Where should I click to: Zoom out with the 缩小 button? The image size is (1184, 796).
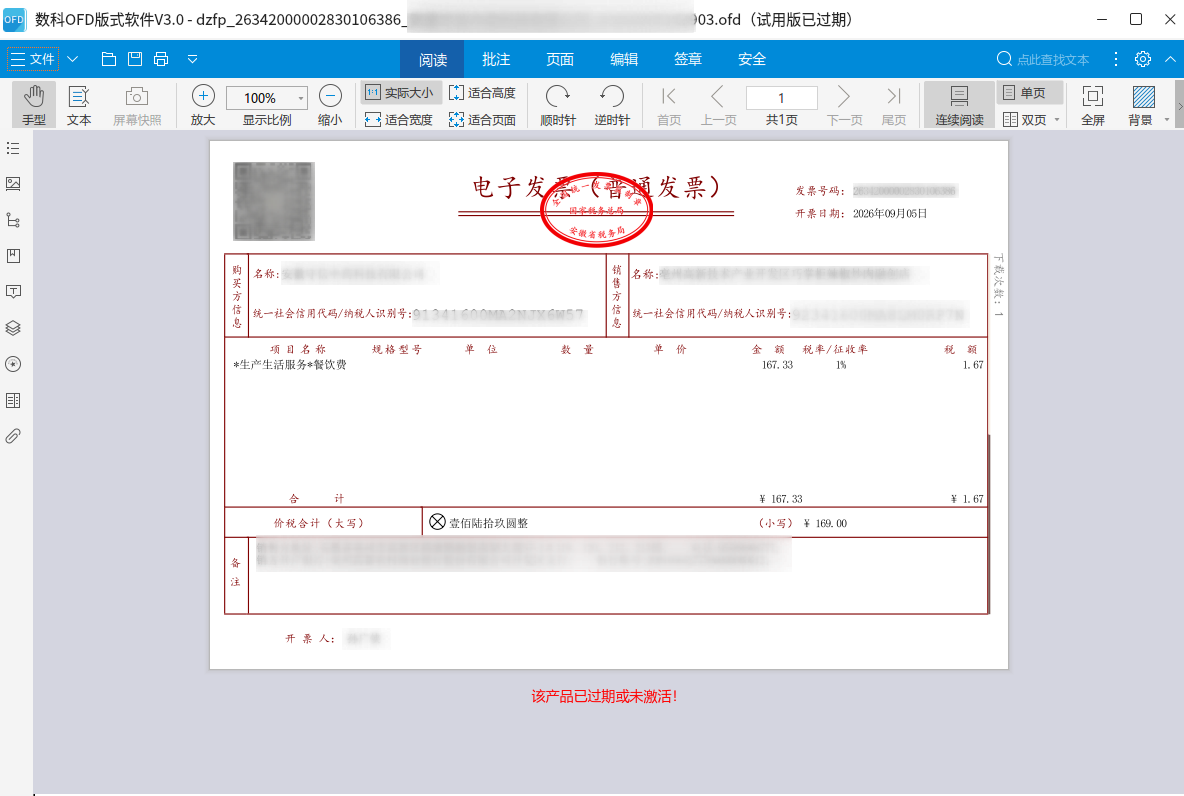pyautogui.click(x=330, y=104)
